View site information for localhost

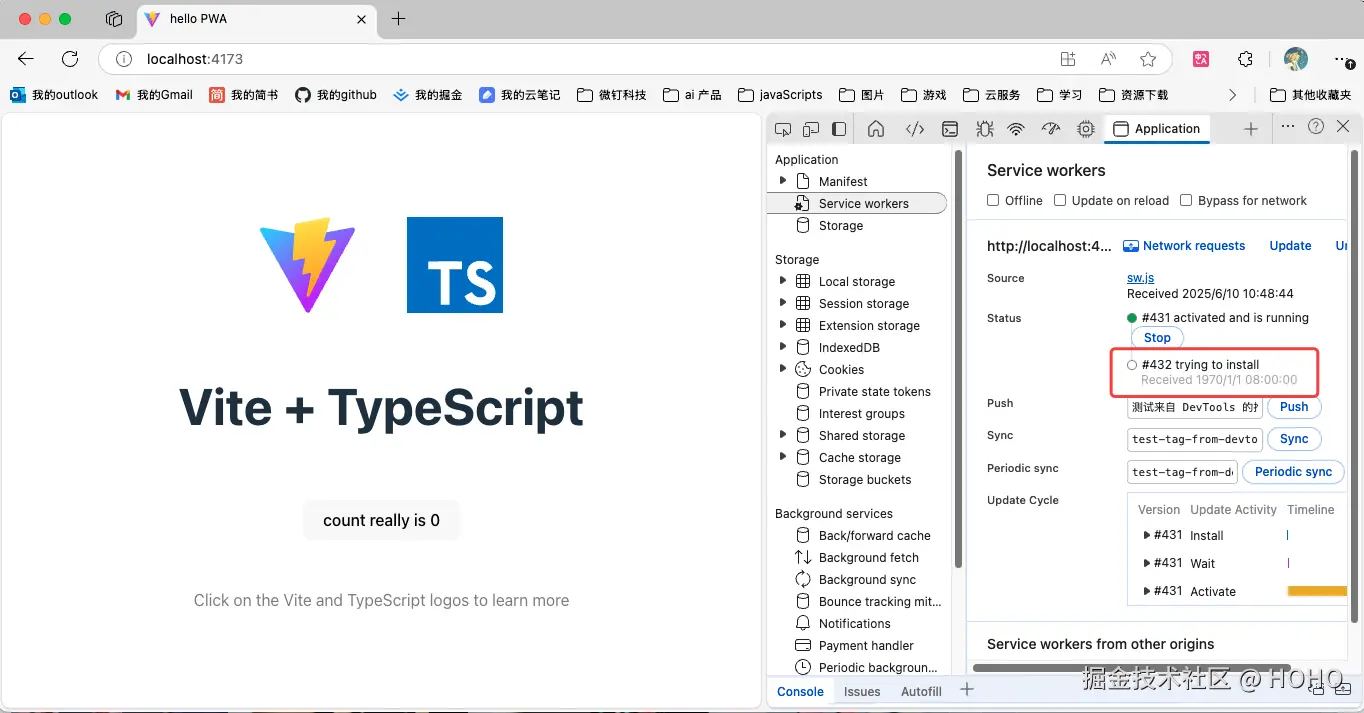(x=124, y=59)
